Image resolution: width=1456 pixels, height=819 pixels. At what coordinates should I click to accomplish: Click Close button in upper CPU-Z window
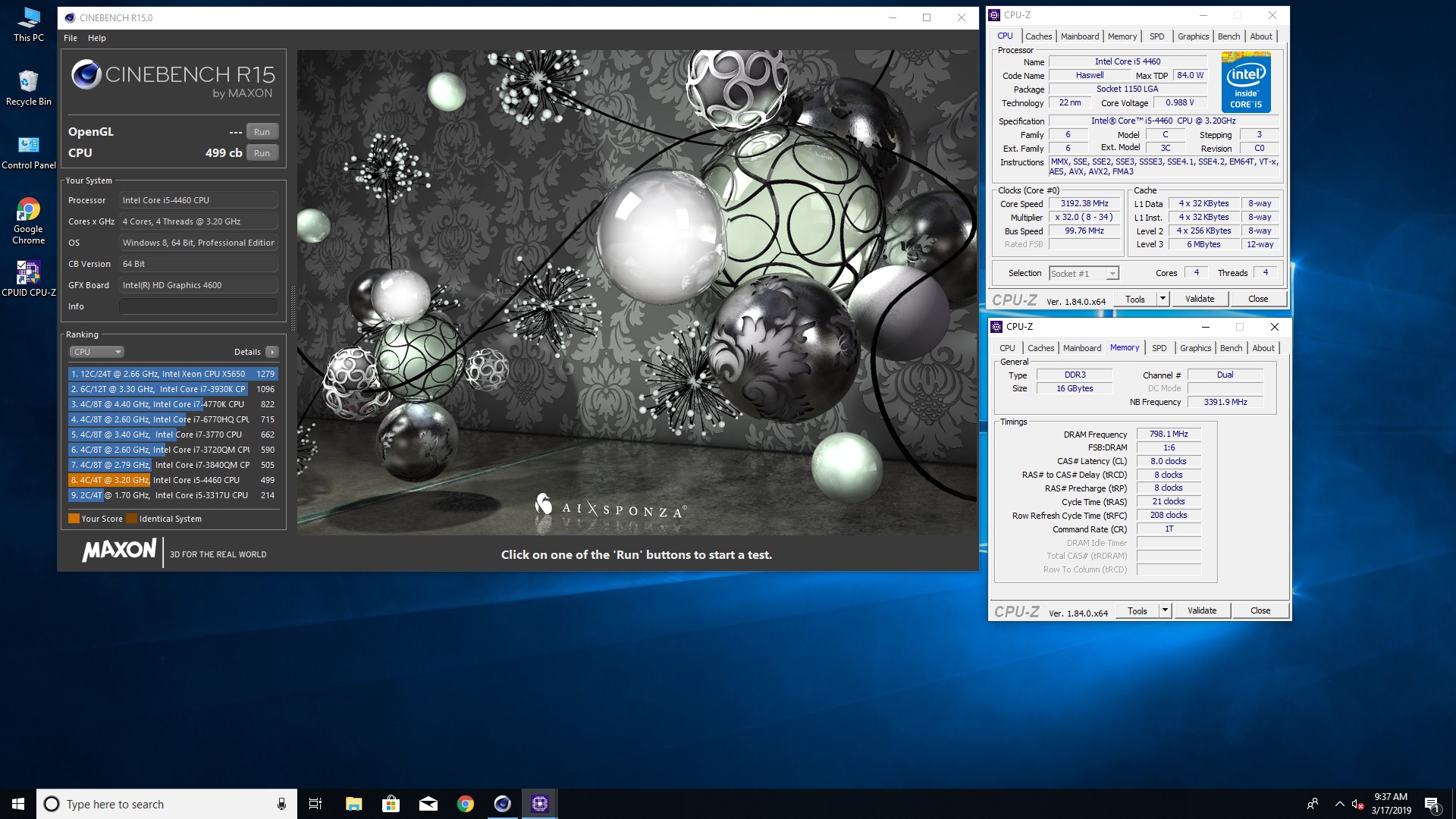pos(1258,300)
